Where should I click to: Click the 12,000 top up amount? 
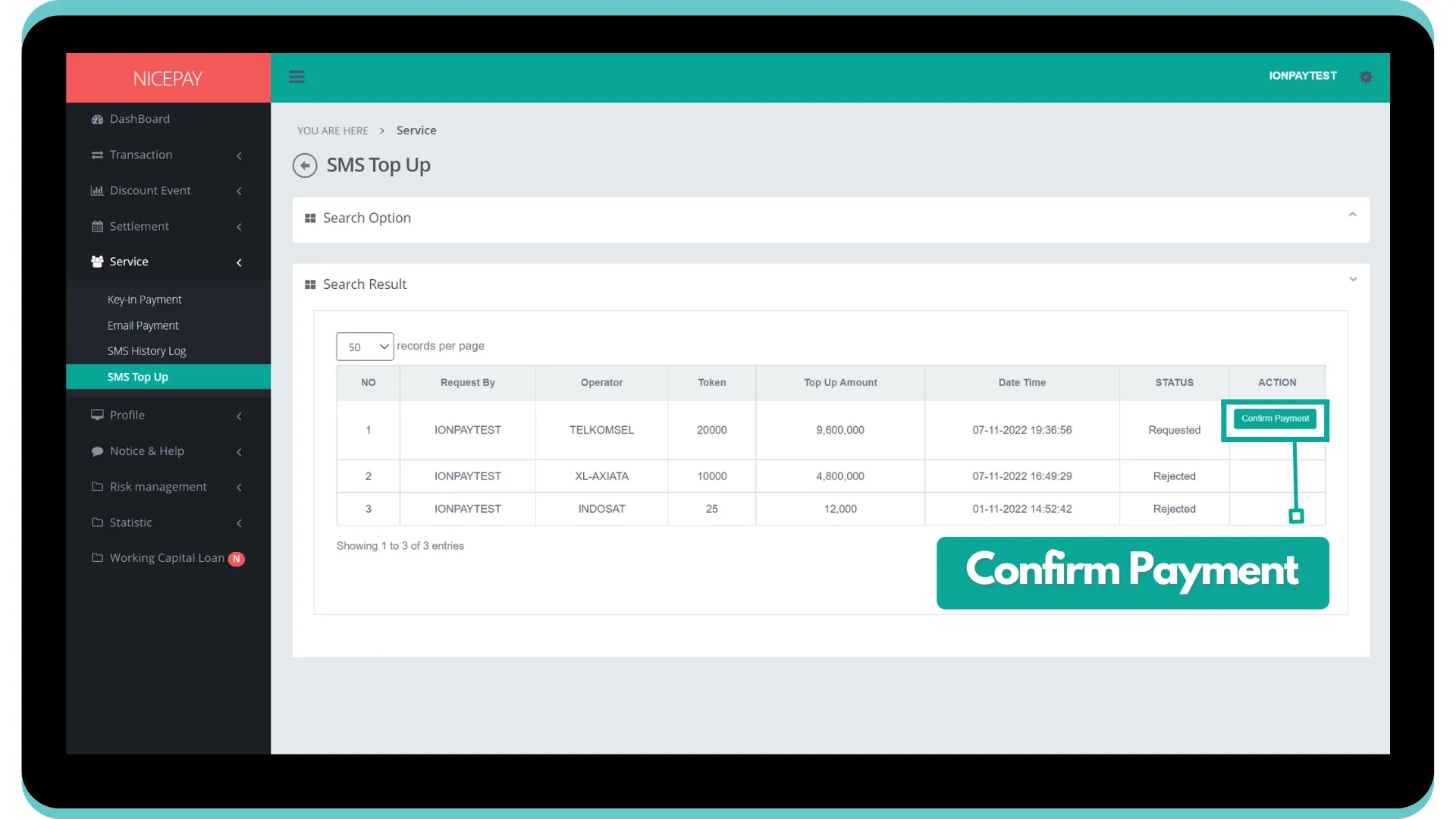pyautogui.click(x=840, y=509)
